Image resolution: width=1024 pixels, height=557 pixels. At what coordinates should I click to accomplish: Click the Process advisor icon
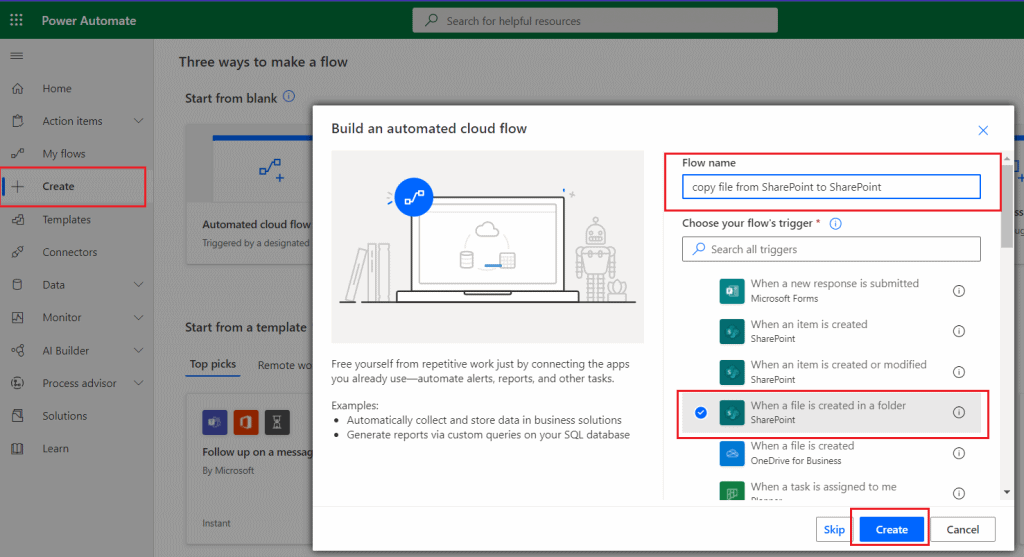point(18,383)
